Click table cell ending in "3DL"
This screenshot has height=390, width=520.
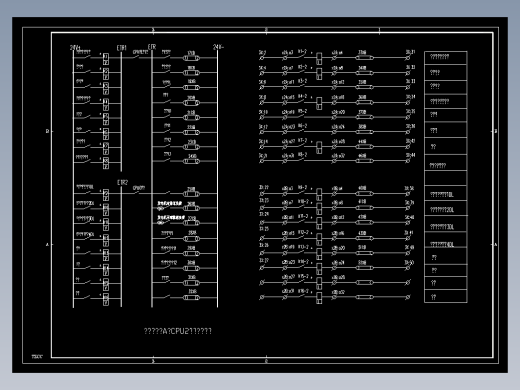pyautogui.click(x=446, y=224)
